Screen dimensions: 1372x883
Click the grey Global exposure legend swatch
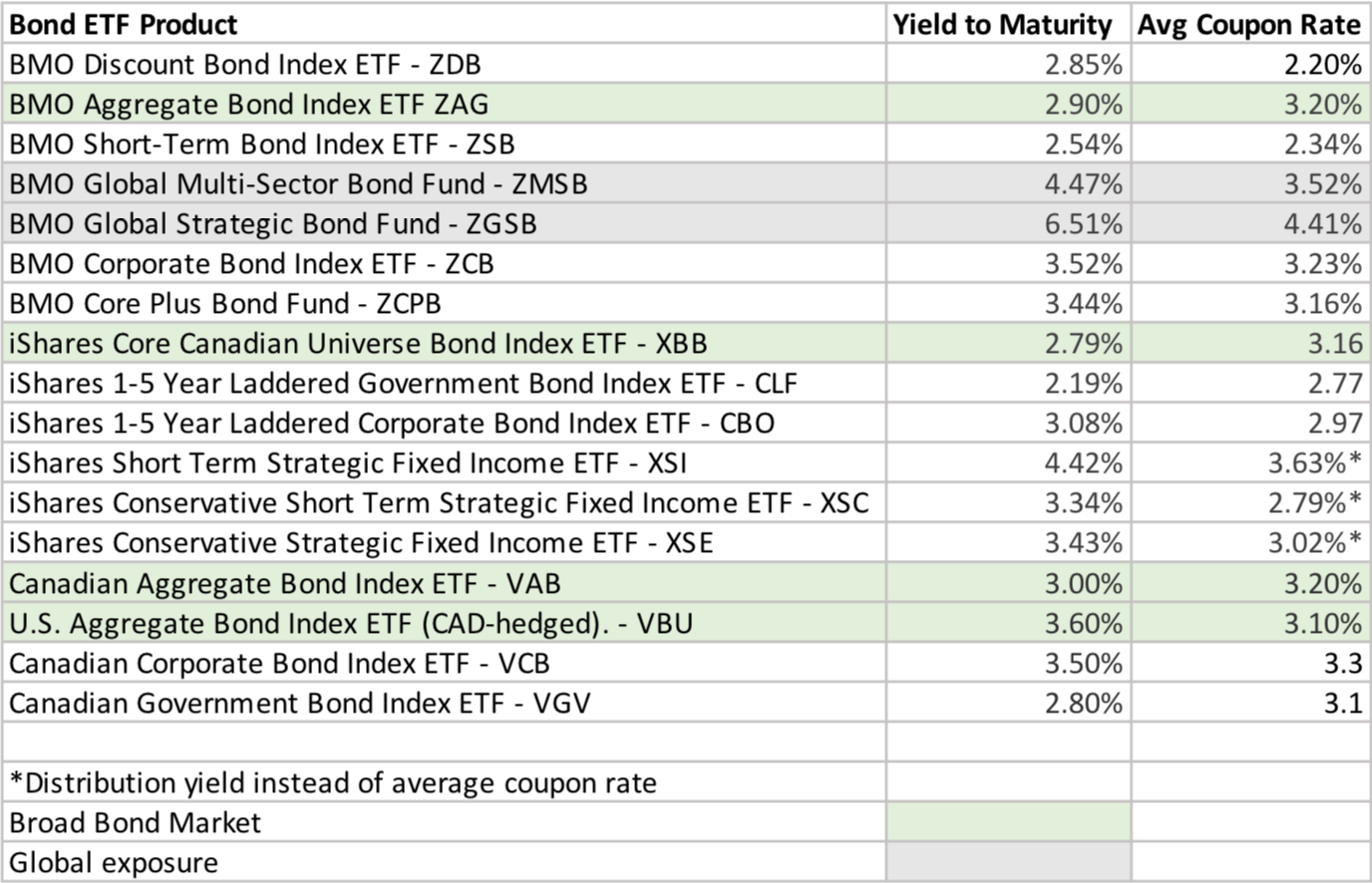click(x=1008, y=862)
